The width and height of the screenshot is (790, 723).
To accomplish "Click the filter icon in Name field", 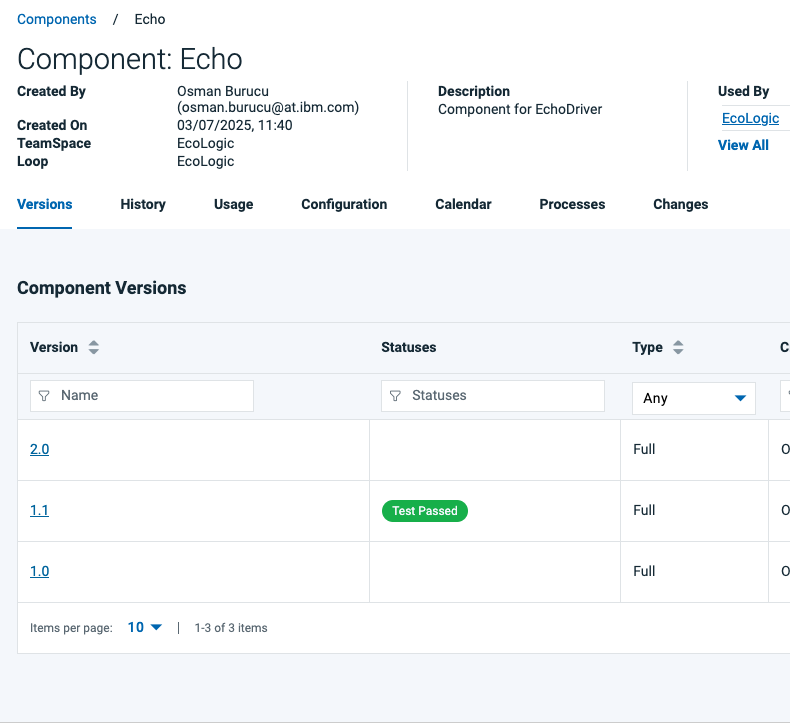I will click(44, 396).
